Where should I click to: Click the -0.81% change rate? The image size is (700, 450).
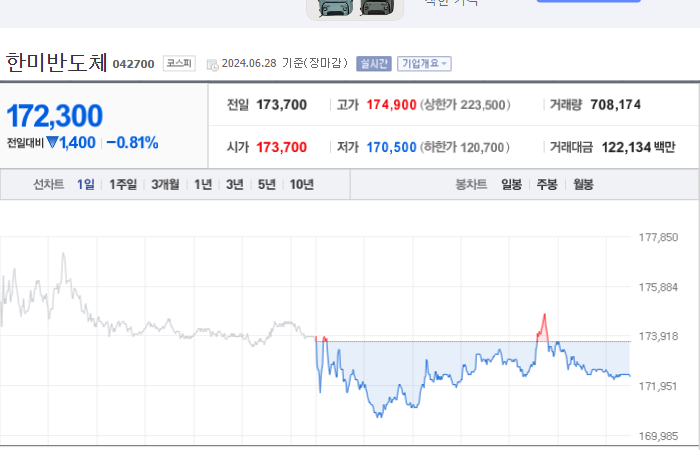[x=133, y=143]
